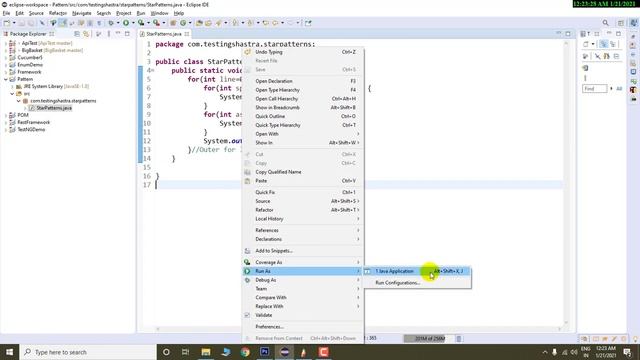The width and height of the screenshot is (640, 360).
Task: Click the Coverage launch toolbar icon
Action: tap(141, 23)
